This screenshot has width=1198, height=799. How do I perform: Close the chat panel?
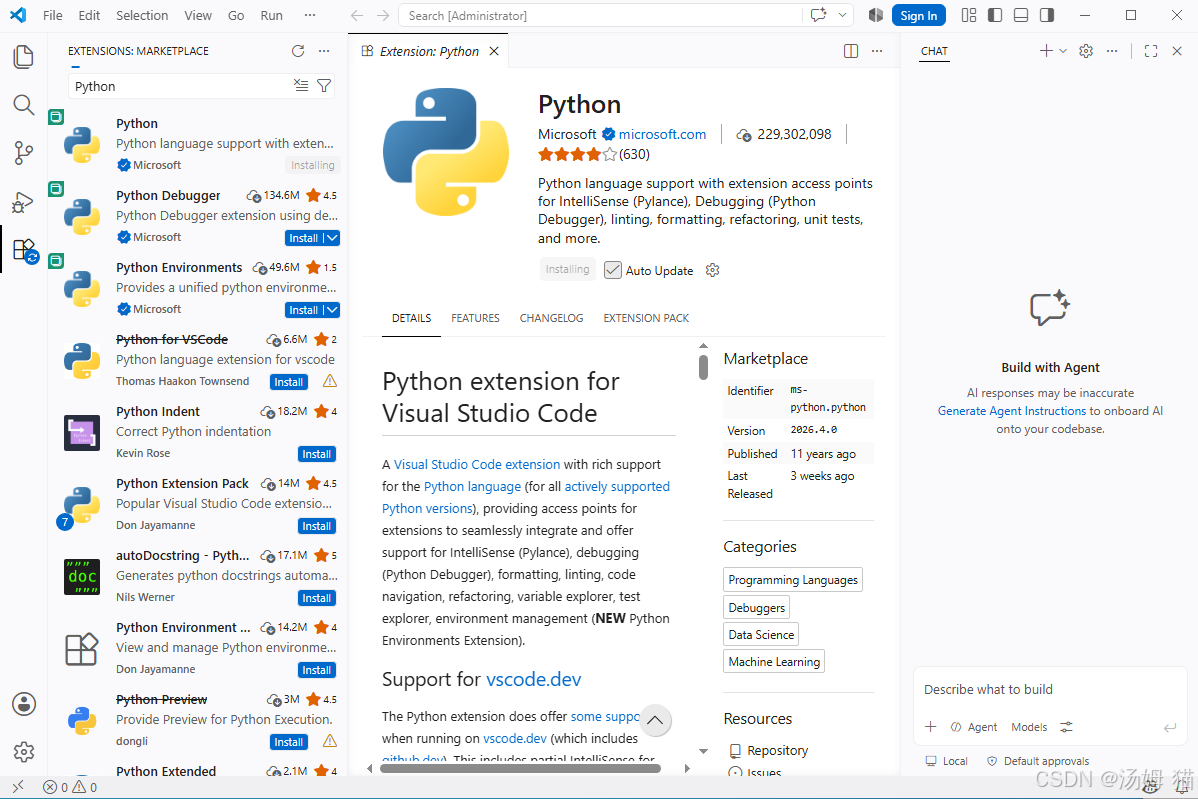1177,51
